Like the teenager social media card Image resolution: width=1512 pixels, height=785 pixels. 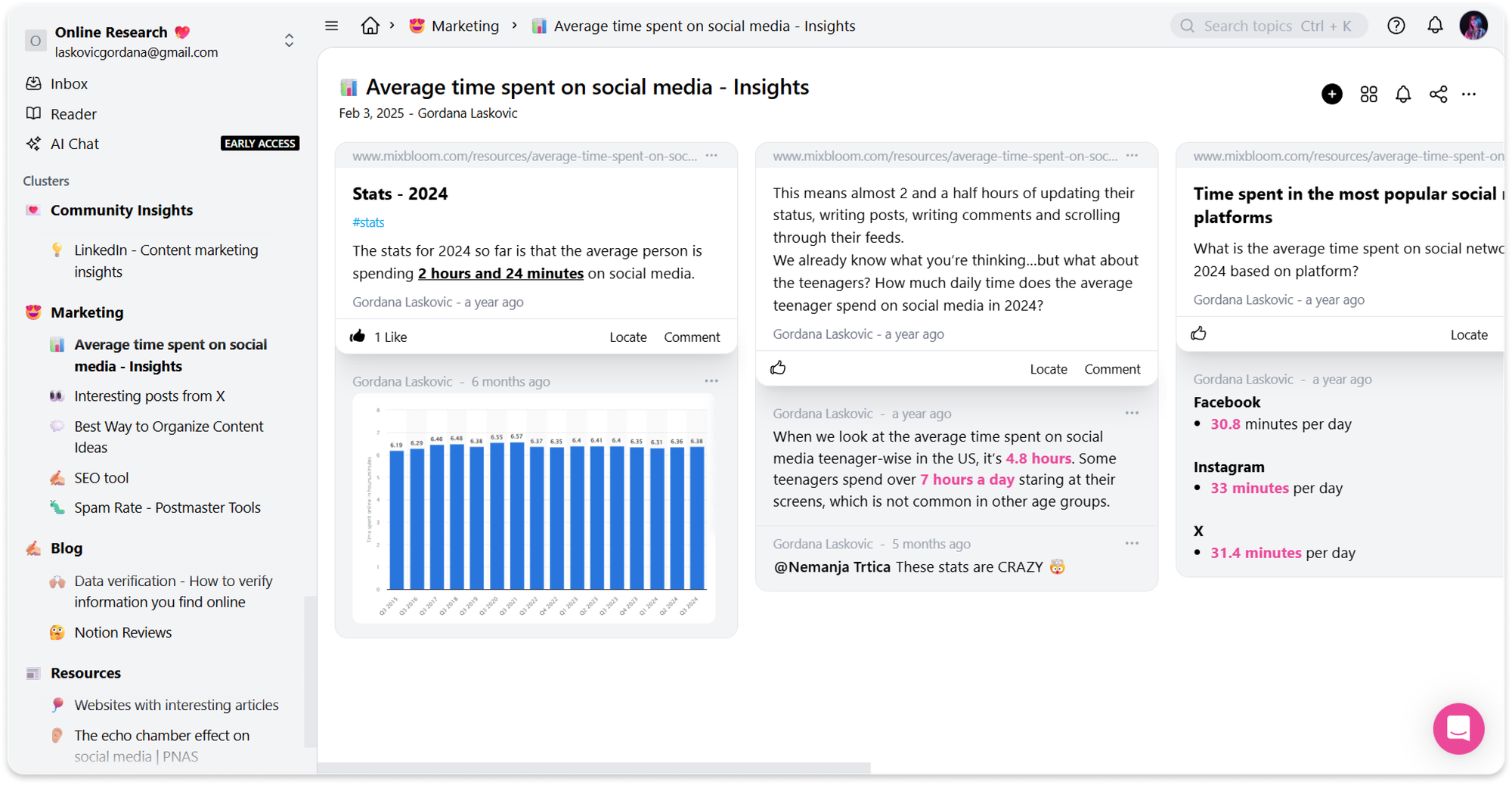click(x=778, y=368)
